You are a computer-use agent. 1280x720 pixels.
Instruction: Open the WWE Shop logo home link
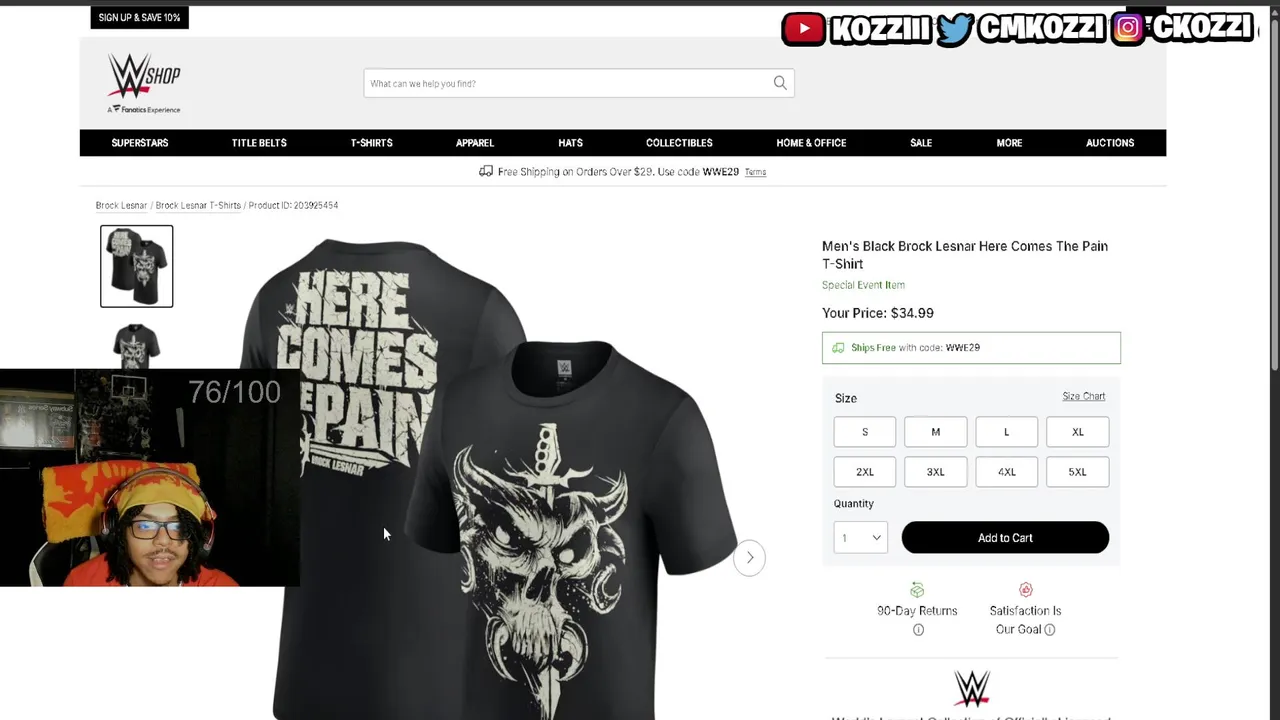(x=144, y=83)
